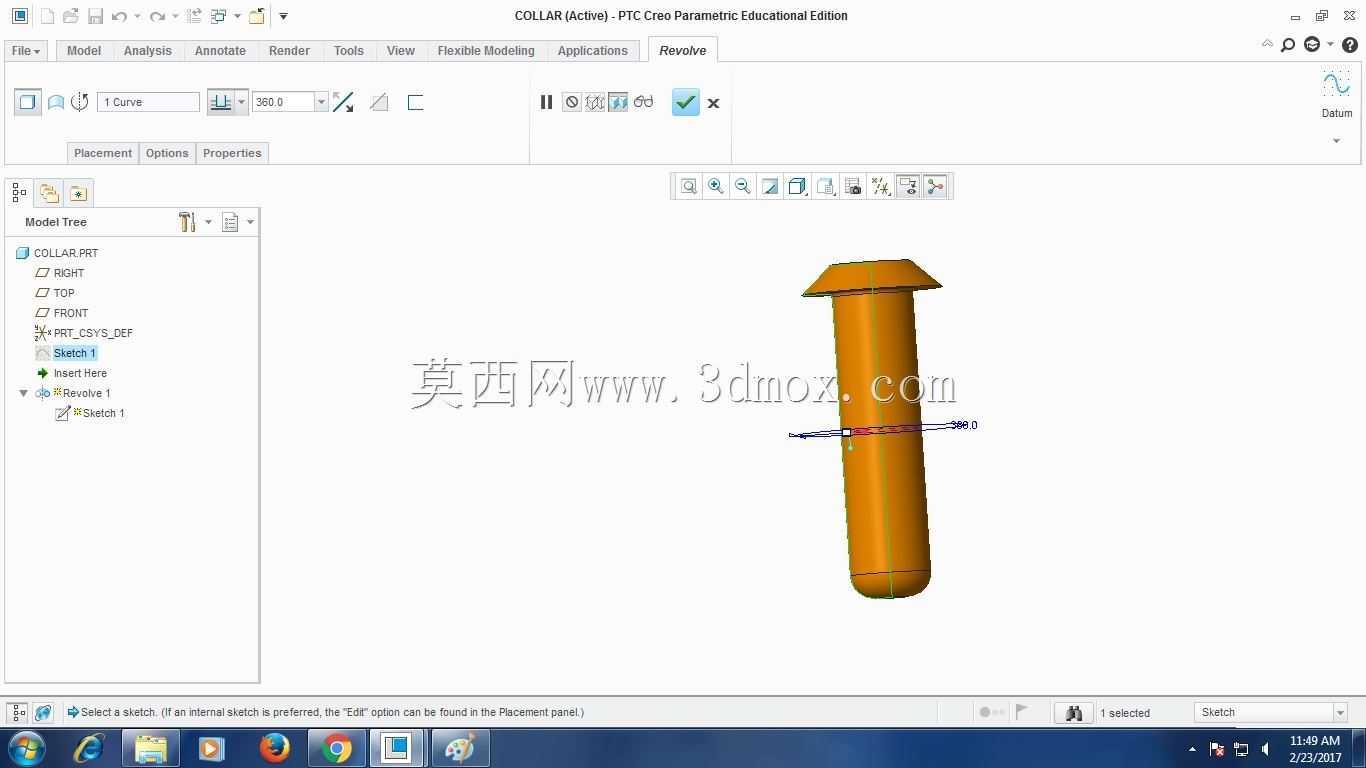
Task: Toggle the Remove Material option
Action: pyautogui.click(x=379, y=102)
